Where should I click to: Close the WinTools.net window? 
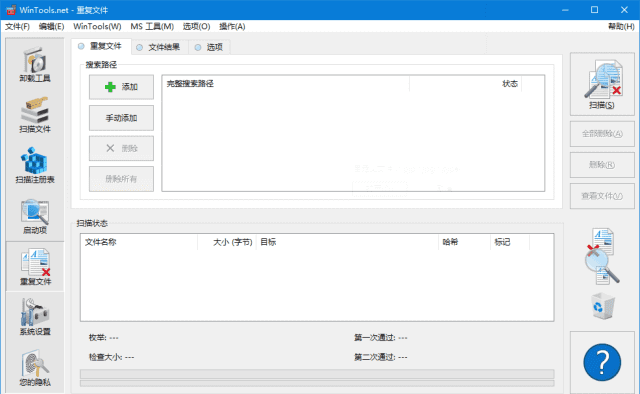[x=624, y=10]
